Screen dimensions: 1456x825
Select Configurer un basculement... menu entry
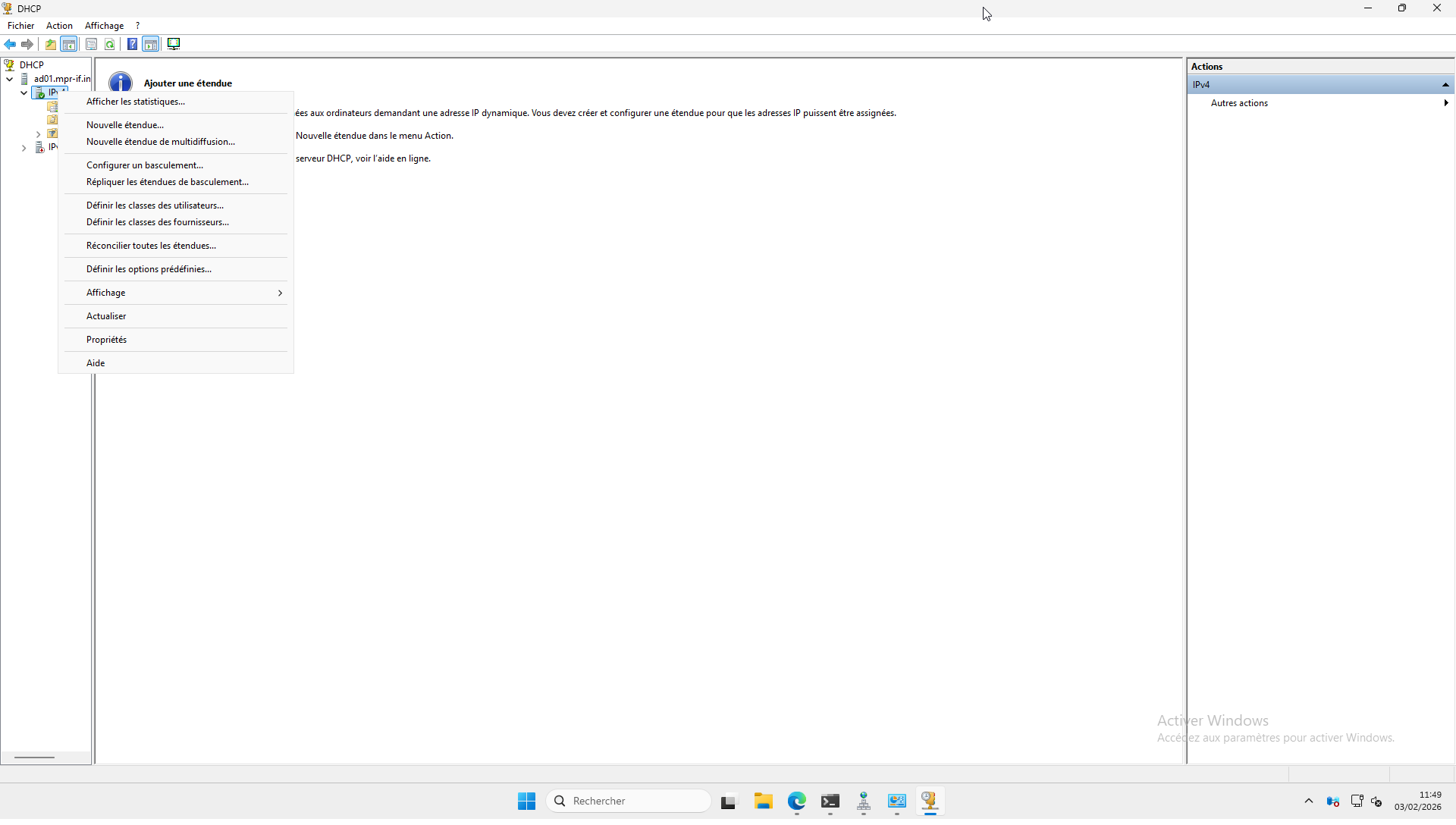click(x=145, y=165)
